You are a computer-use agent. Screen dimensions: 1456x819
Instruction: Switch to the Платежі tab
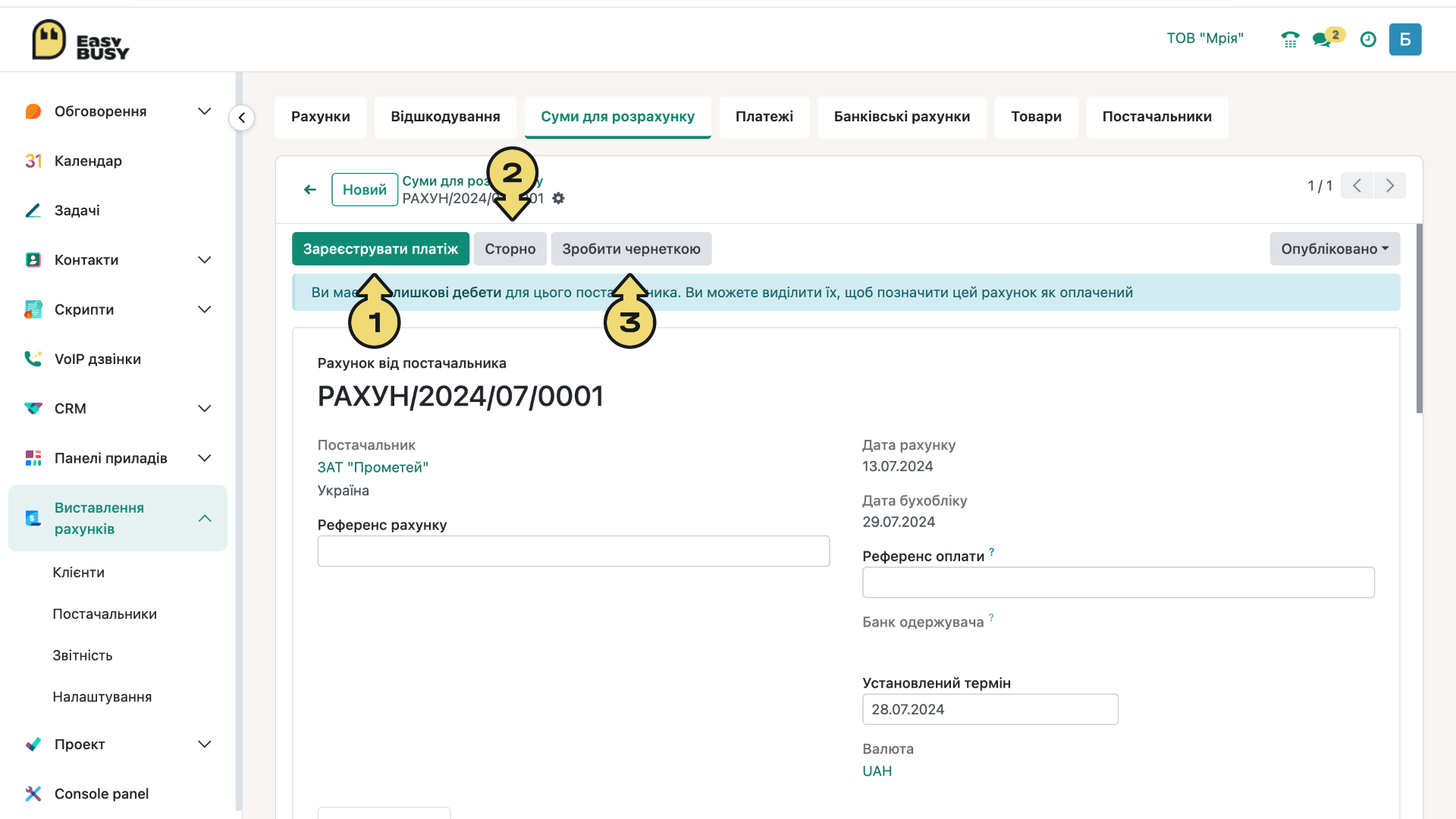pyautogui.click(x=764, y=117)
